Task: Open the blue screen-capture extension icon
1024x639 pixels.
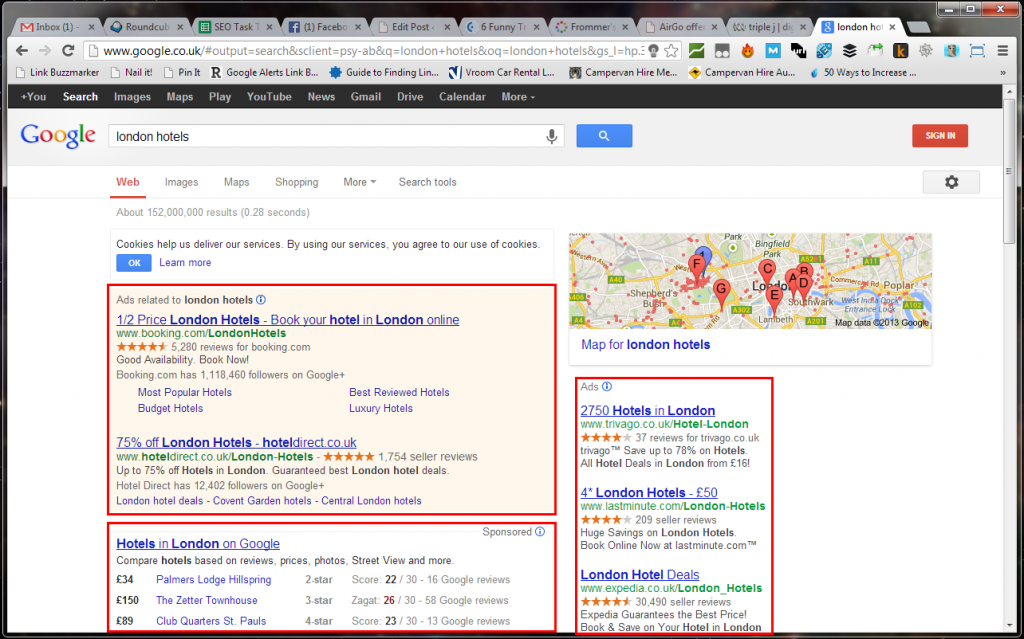Action: point(977,50)
